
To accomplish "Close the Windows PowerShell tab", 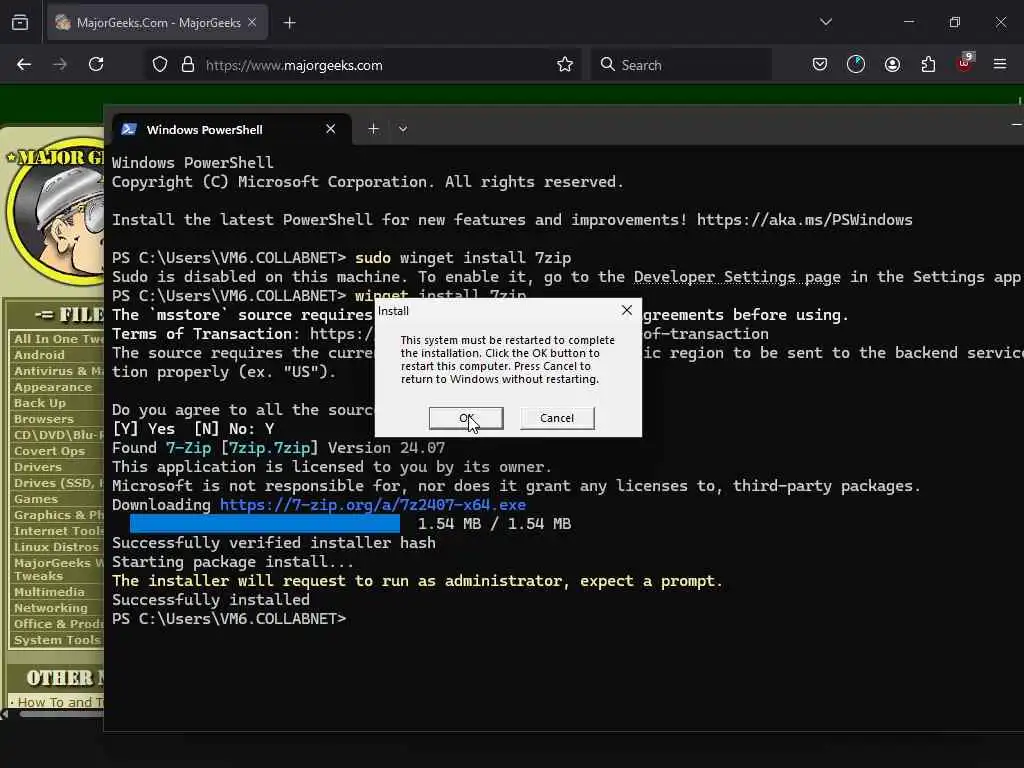I will (330, 129).
